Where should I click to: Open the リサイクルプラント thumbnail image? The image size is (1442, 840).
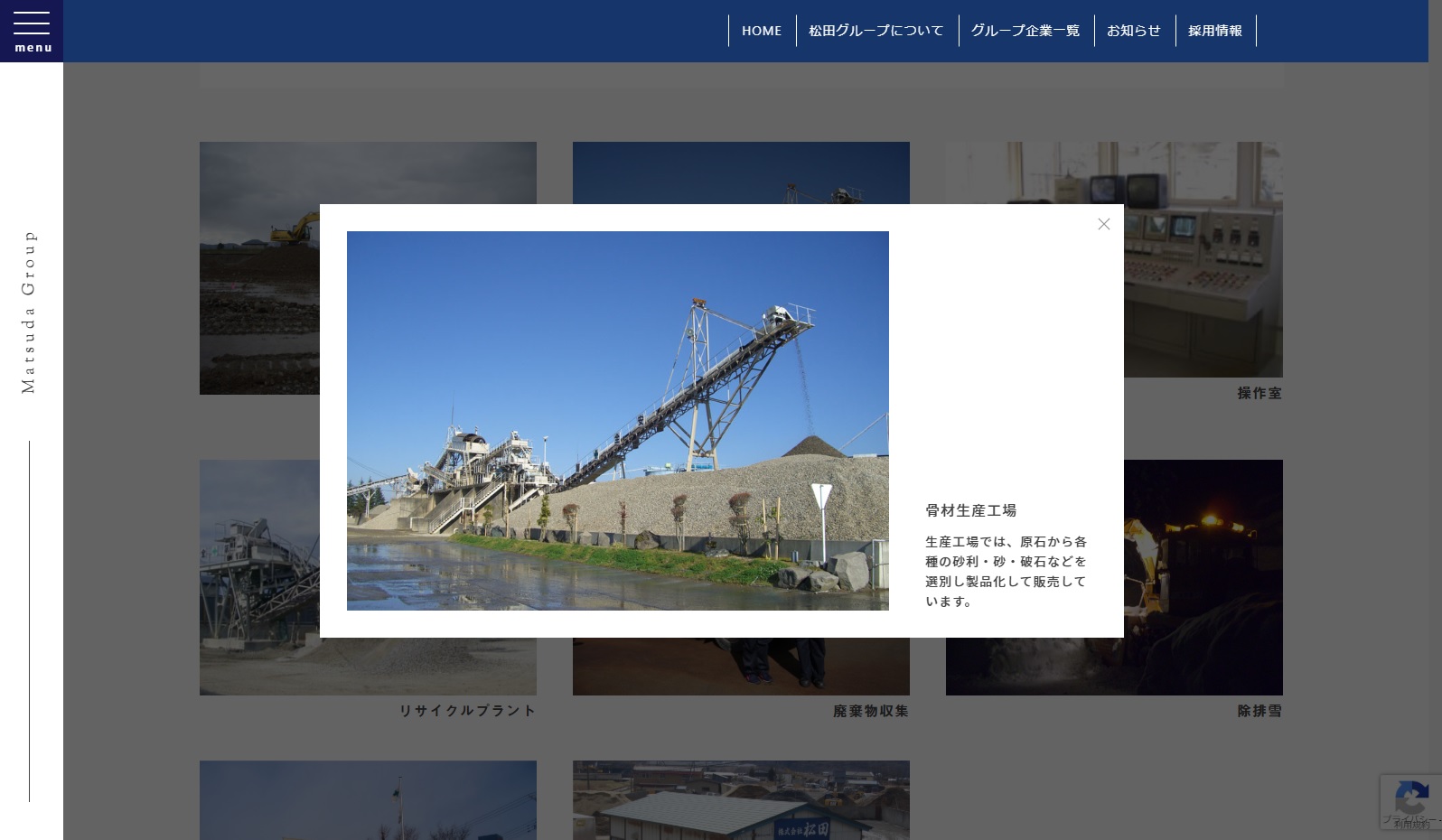tap(259, 578)
